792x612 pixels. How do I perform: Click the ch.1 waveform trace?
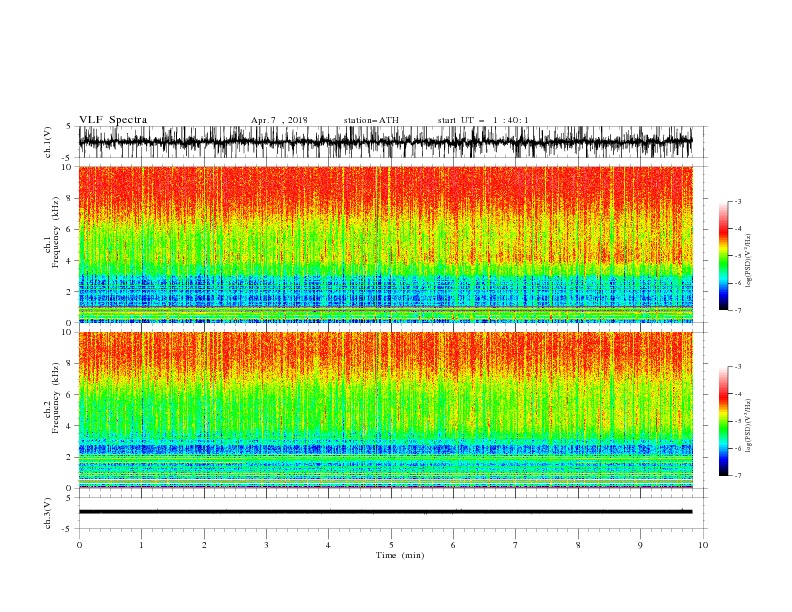point(385,142)
